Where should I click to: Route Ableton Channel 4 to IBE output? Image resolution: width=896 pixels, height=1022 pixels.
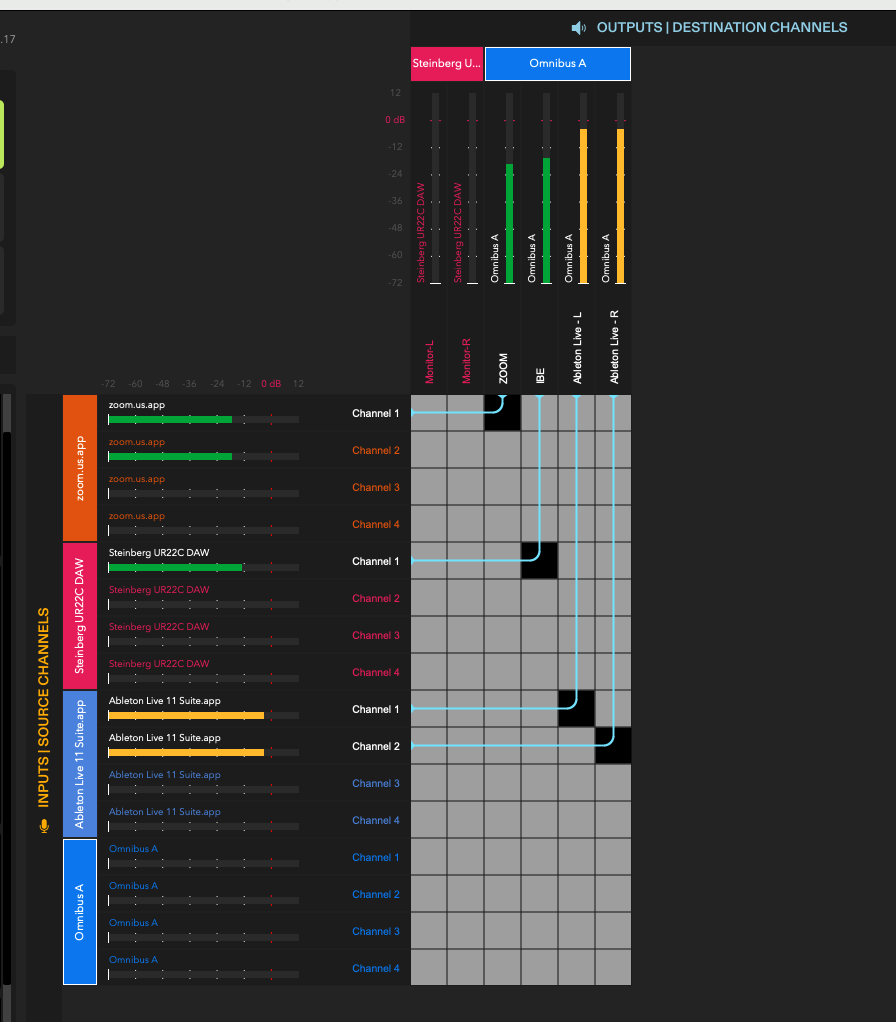point(540,820)
